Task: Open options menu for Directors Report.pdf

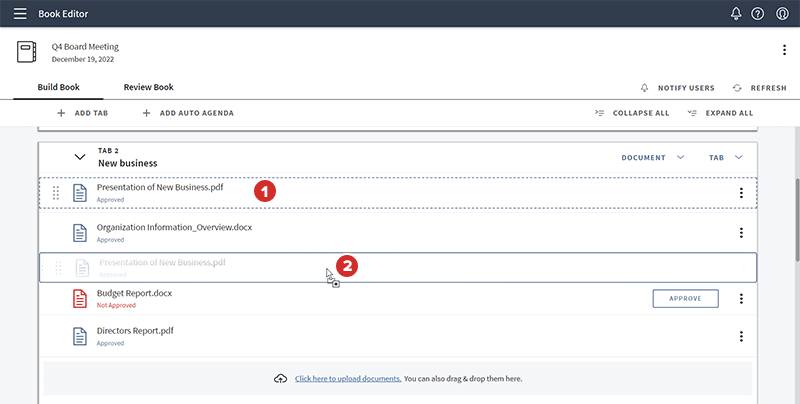Action: pyautogui.click(x=741, y=337)
